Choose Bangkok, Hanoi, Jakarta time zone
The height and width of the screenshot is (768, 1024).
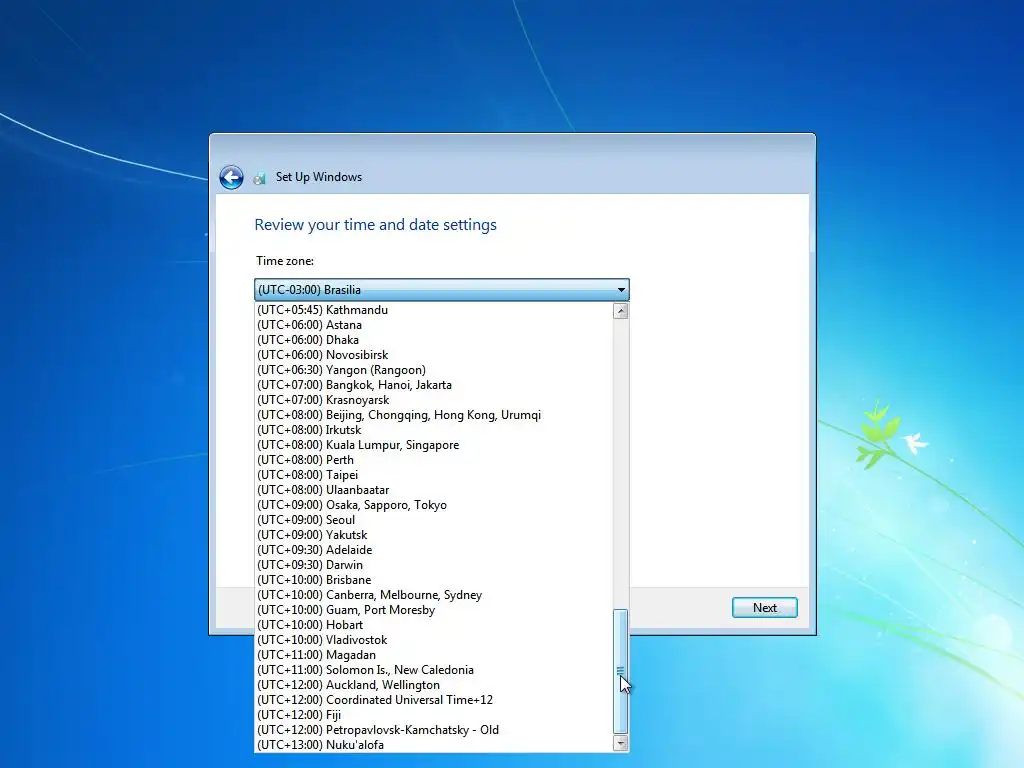coord(434,385)
